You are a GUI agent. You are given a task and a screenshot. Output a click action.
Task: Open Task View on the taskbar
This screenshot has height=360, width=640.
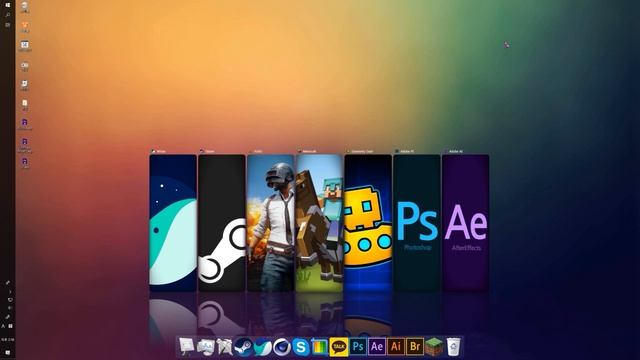click(7, 25)
